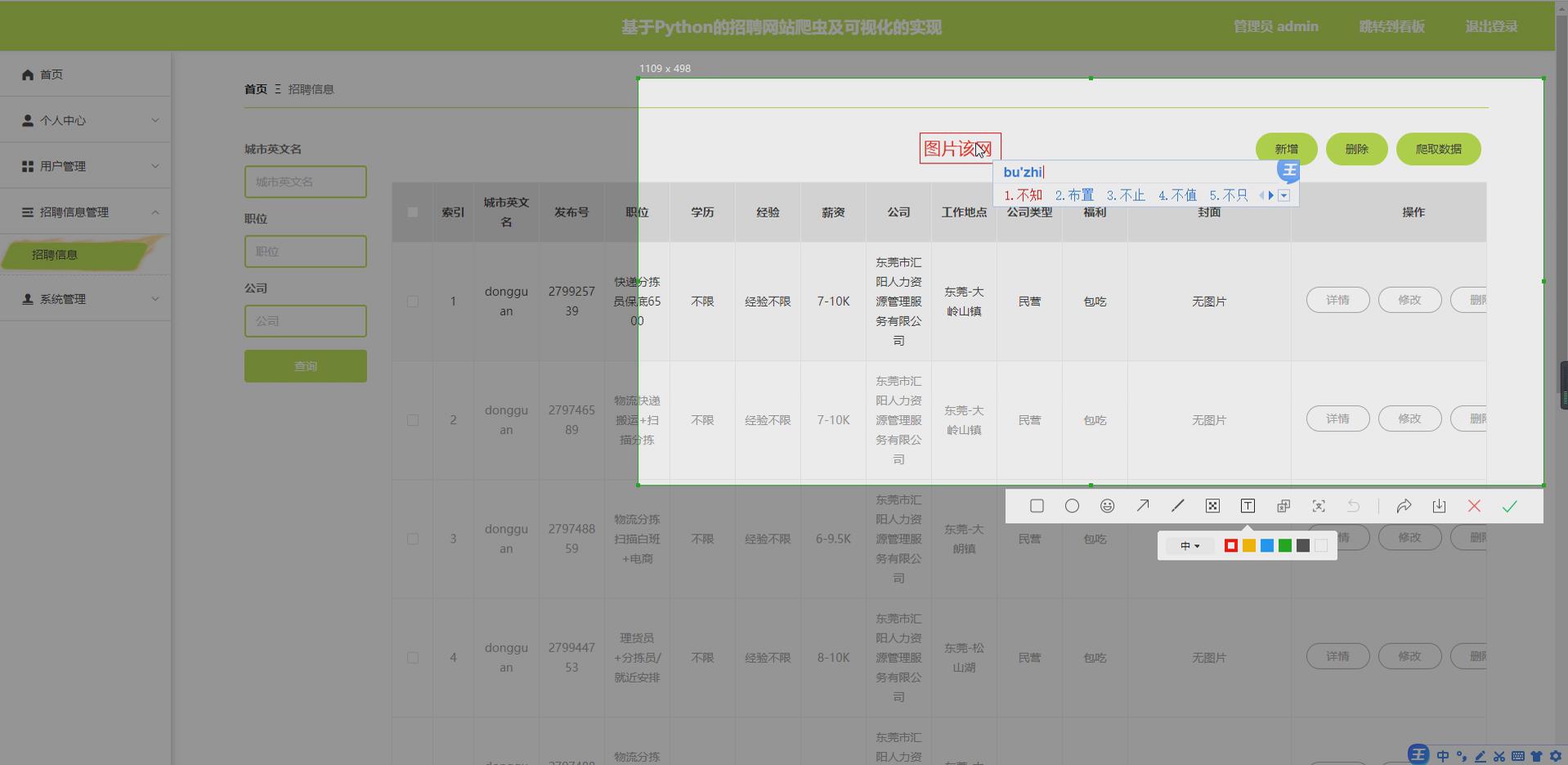Check the checkbox for row 3
Viewport: 1568px width, 765px height.
413,539
